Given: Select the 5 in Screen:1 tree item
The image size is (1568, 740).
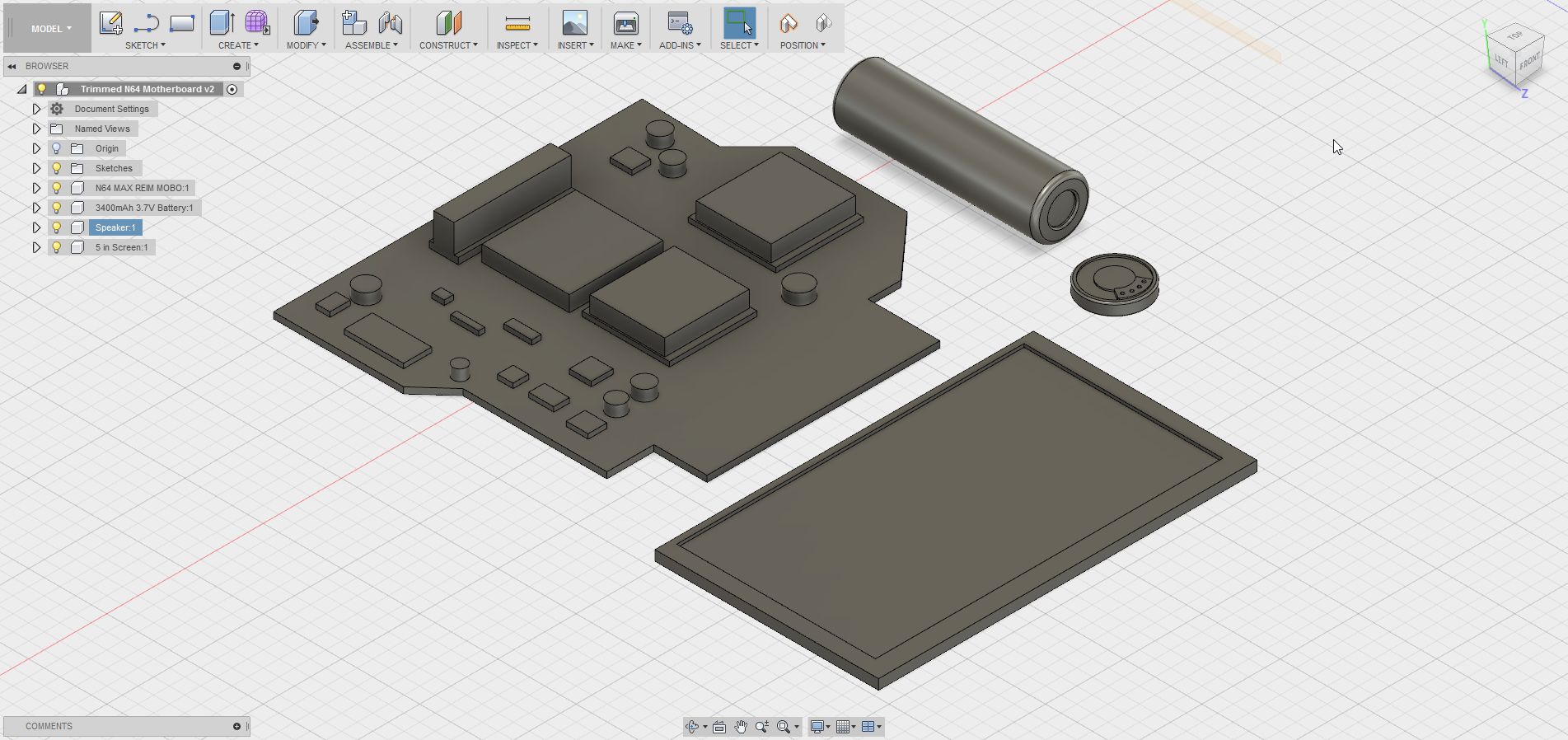Looking at the screenshot, I should (x=122, y=247).
